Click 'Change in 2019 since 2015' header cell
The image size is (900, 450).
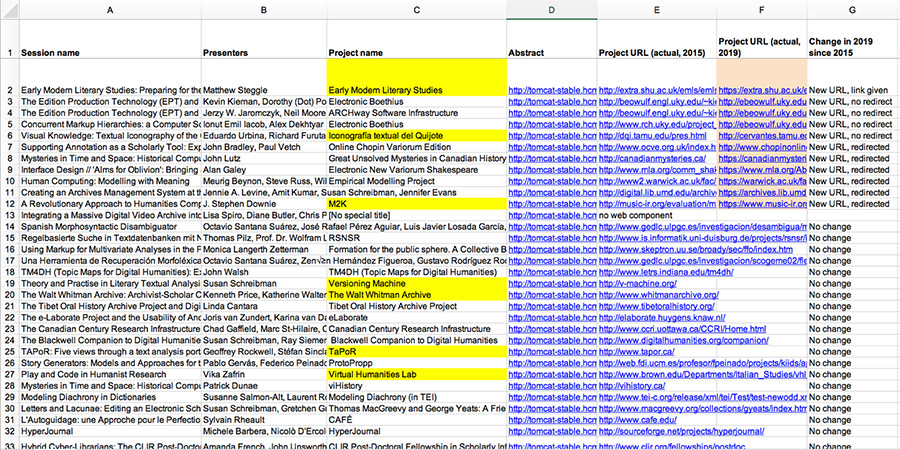[853, 39]
